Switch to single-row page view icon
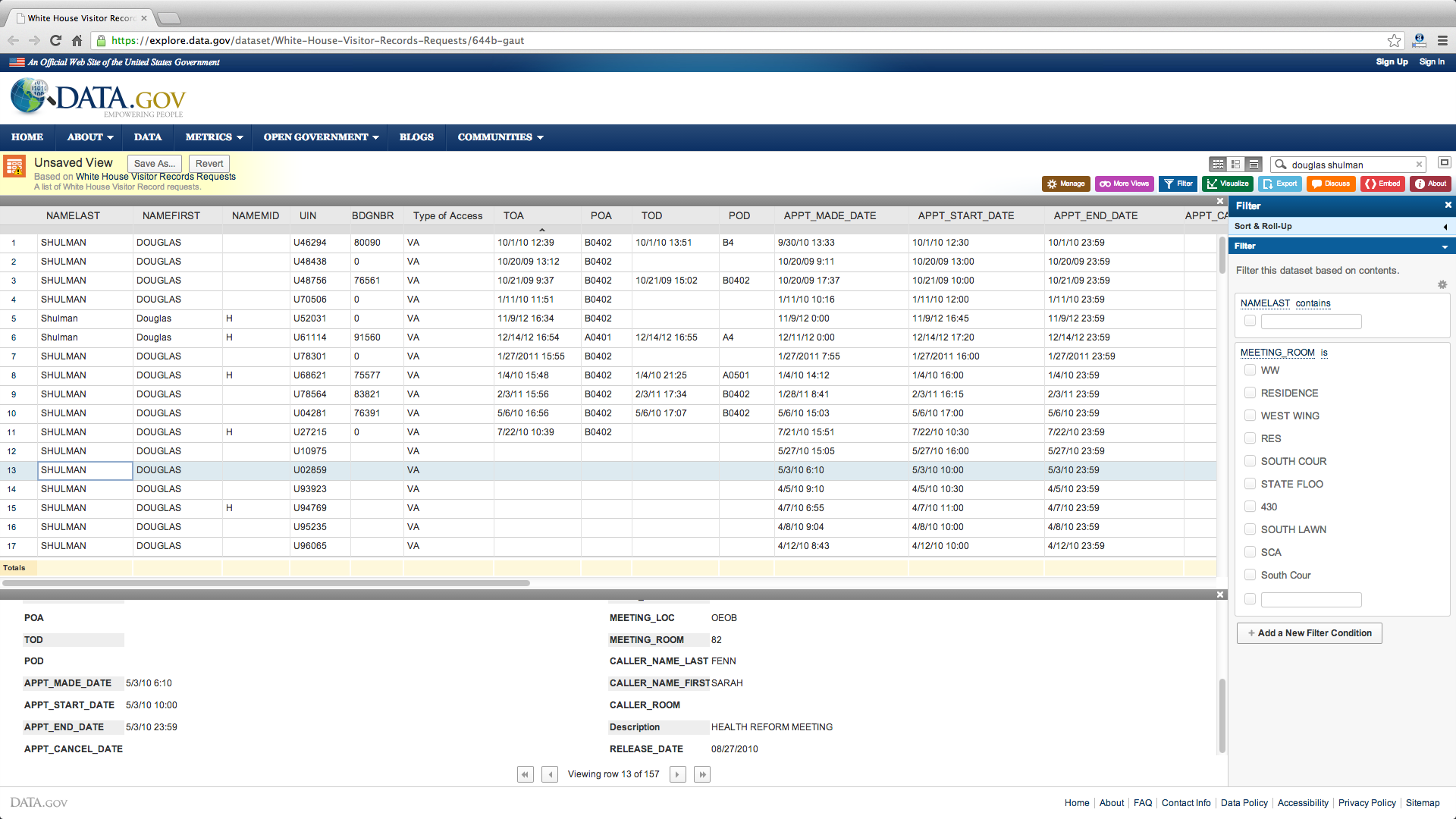Screen dimensions: 1456x819 [1254, 164]
